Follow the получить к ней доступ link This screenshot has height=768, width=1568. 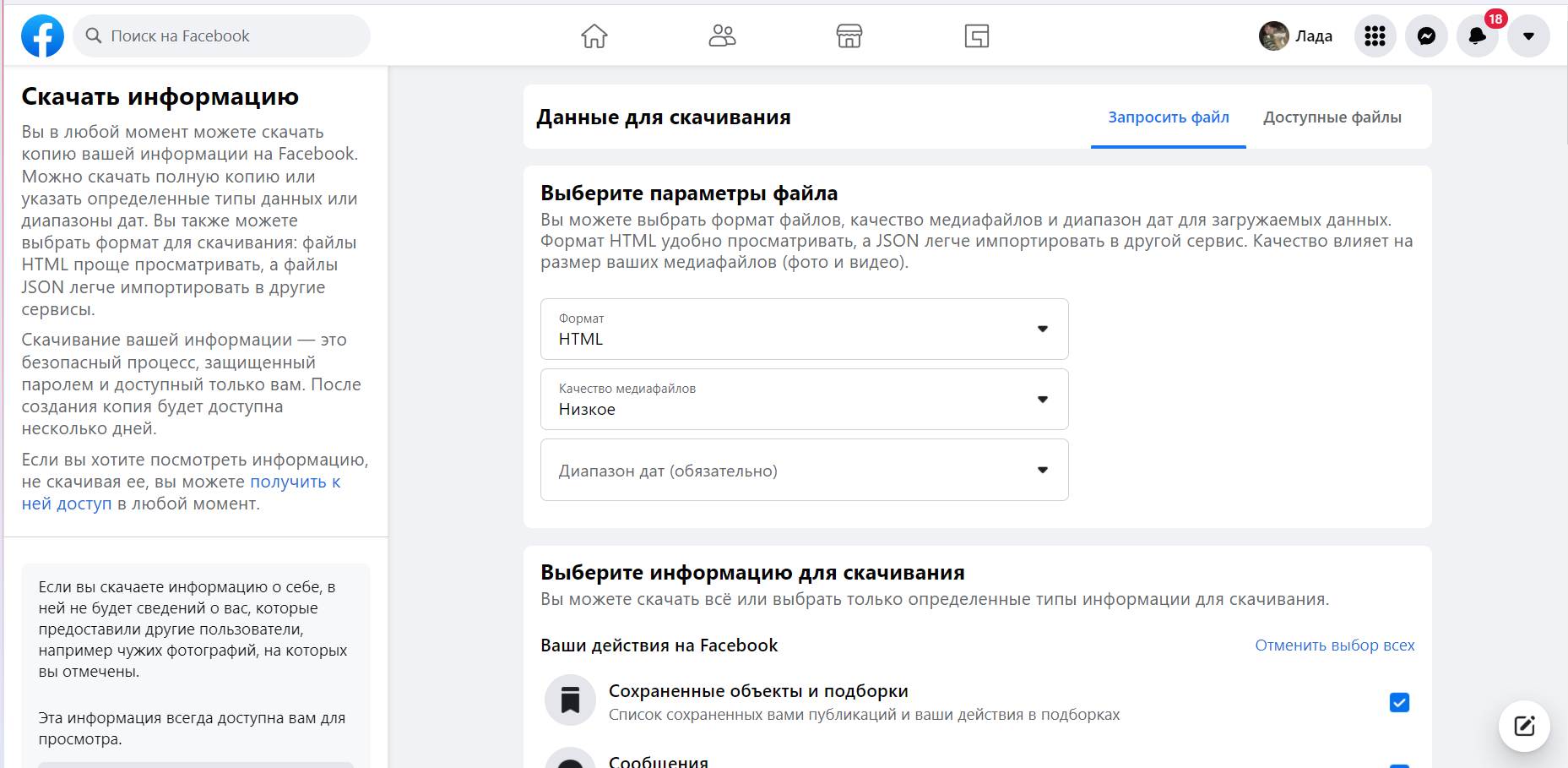point(181,493)
